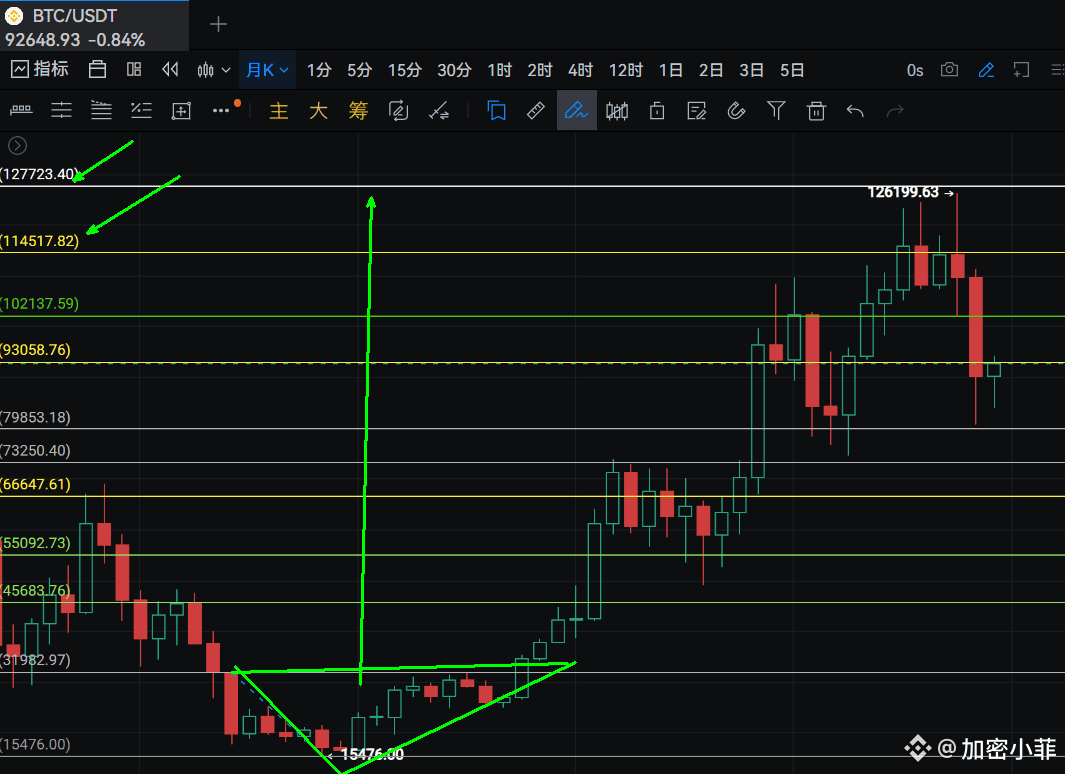Viewport: 1065px width, 774px height.
Task: Toggle the freehand brush drawing tool
Action: pyautogui.click(x=576, y=110)
